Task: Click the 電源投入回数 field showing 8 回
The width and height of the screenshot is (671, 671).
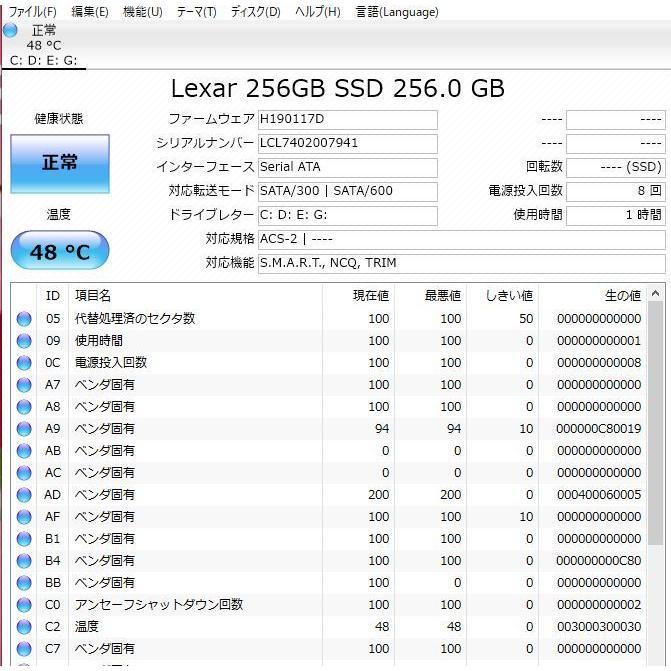Action: click(616, 192)
